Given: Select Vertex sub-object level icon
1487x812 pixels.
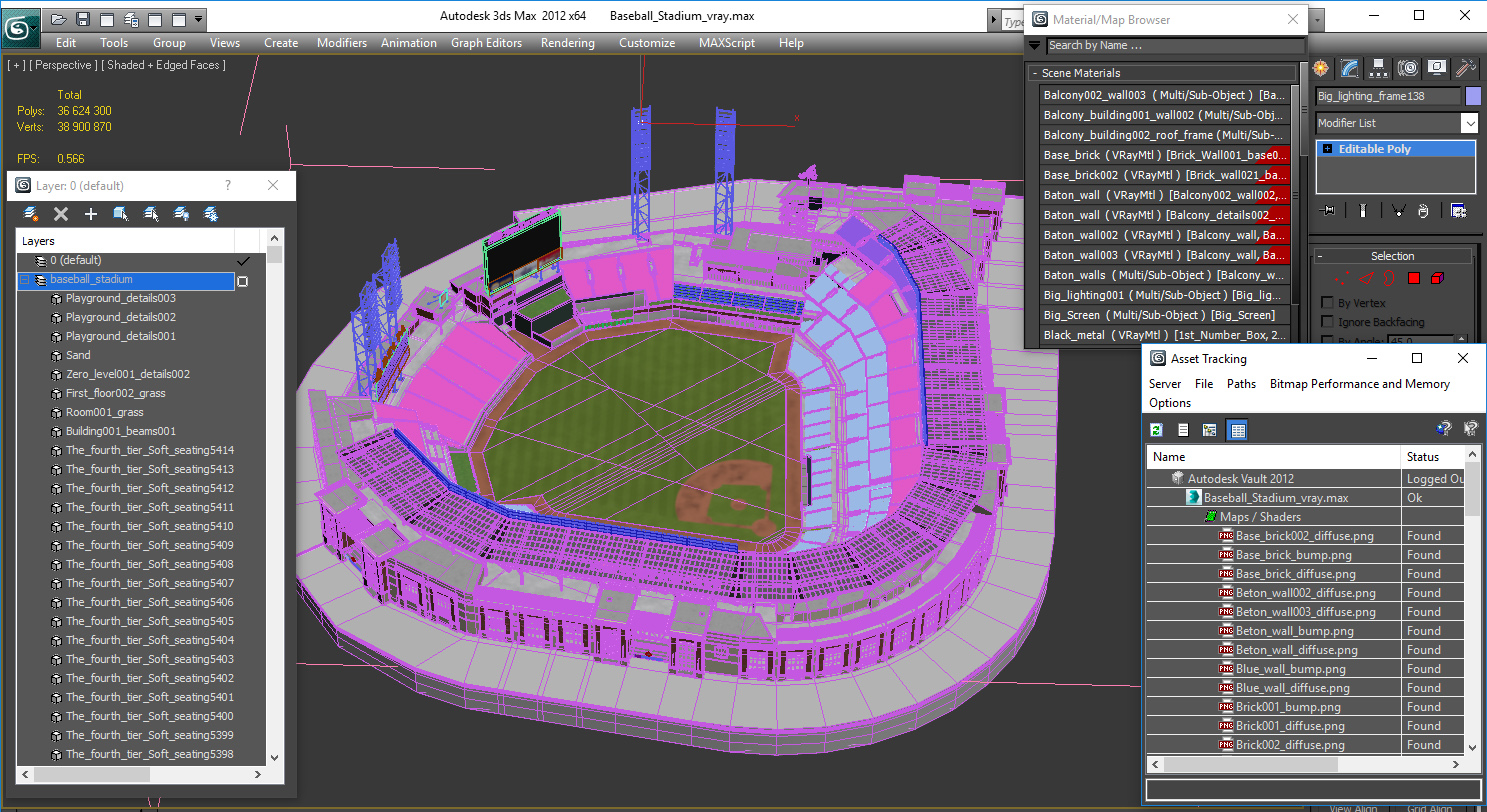Looking at the screenshot, I should click(1342, 278).
